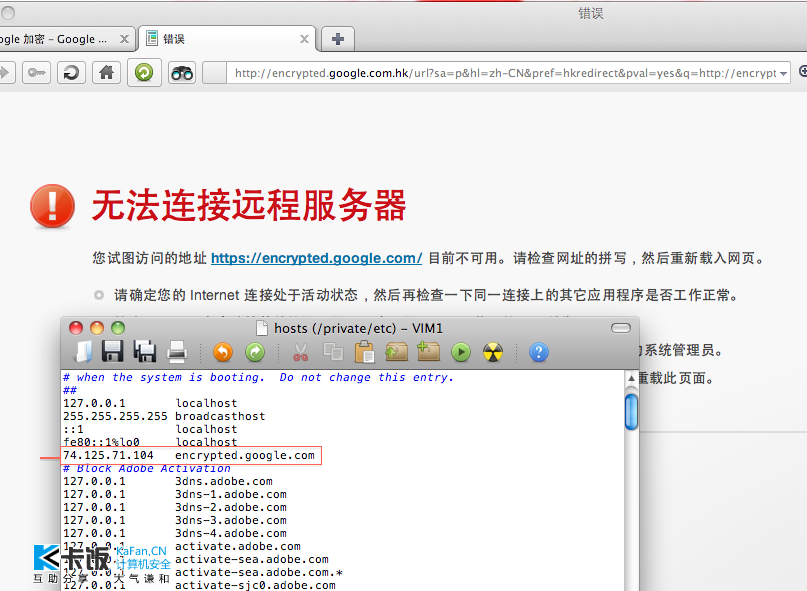Click the 255.255.255.255 broadcasthost line
This screenshot has height=591, width=807.
(164, 416)
